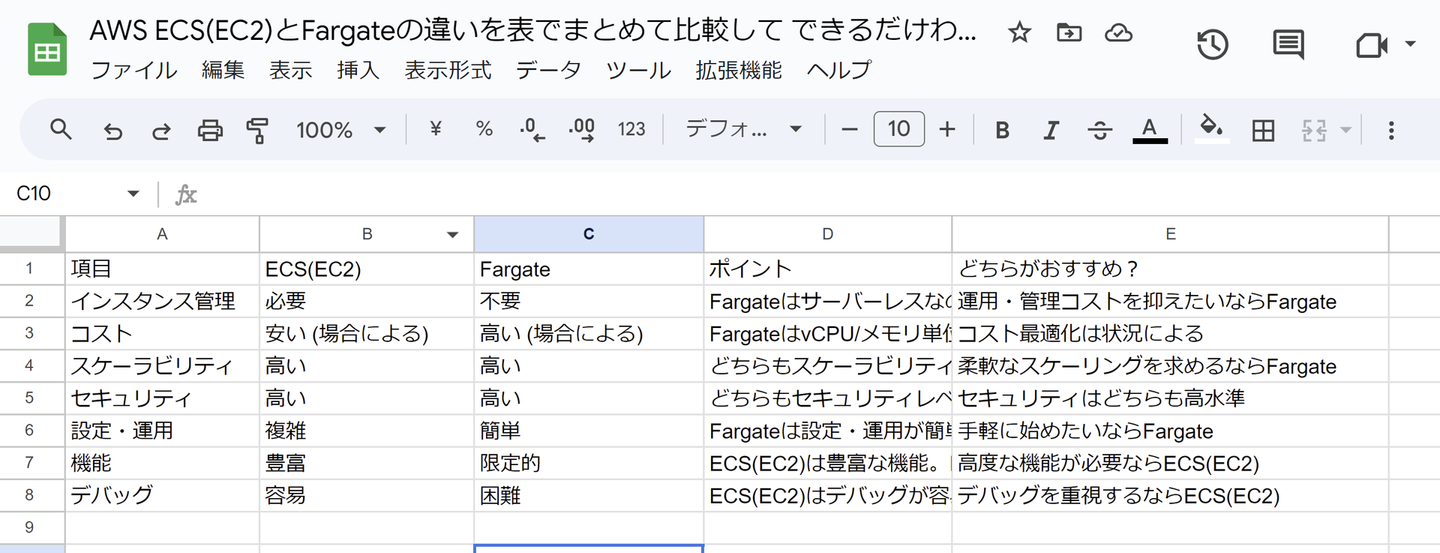Select row 9 header

point(32,527)
